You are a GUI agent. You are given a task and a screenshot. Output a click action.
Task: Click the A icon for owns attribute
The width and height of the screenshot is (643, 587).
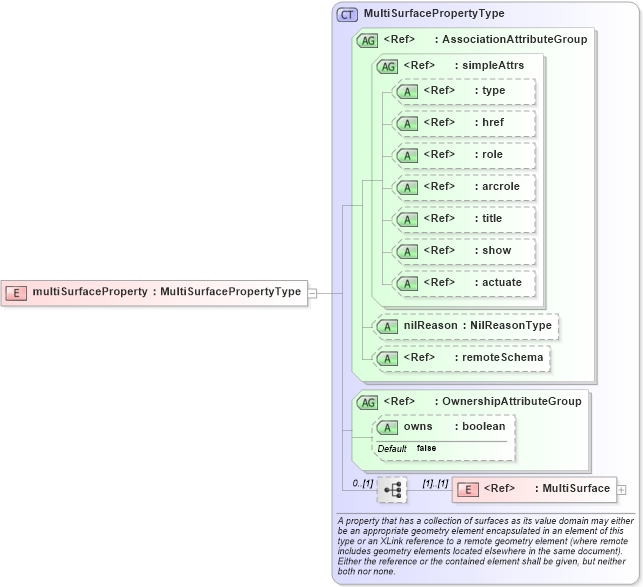(x=387, y=428)
